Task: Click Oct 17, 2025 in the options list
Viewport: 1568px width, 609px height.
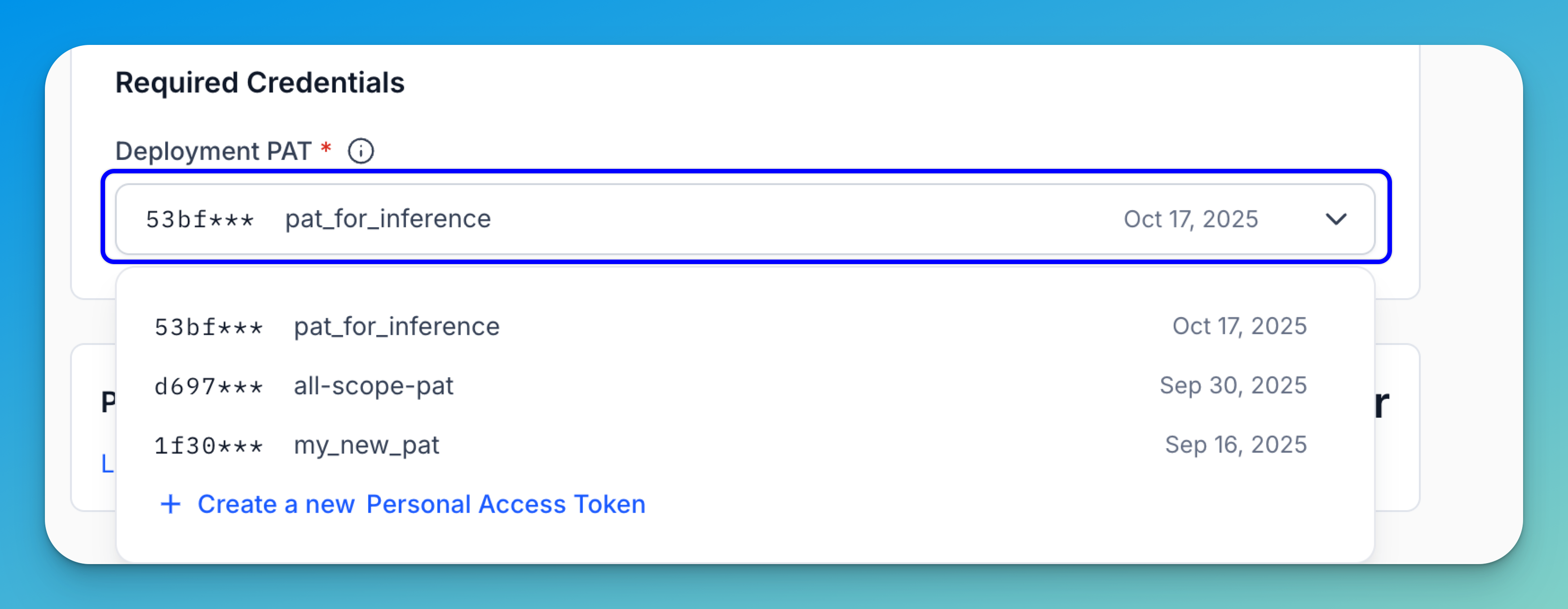Action: (1239, 327)
